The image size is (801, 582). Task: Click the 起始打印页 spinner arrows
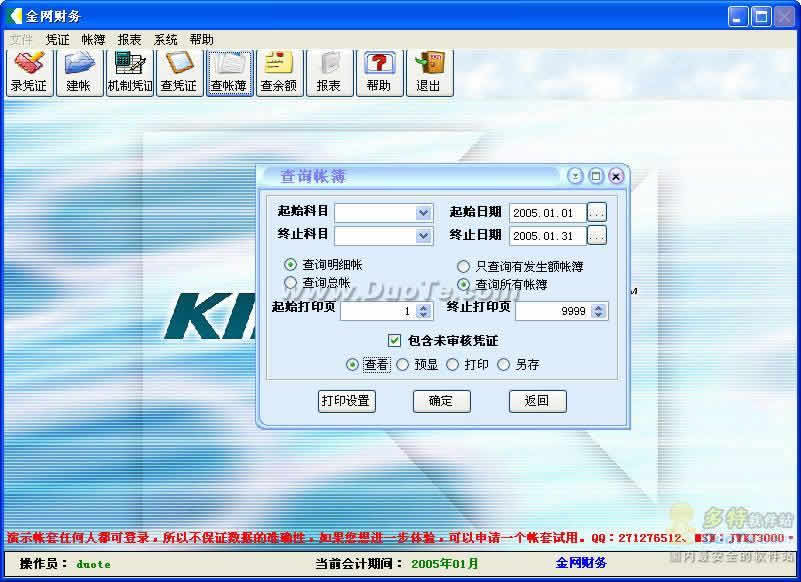tap(423, 311)
